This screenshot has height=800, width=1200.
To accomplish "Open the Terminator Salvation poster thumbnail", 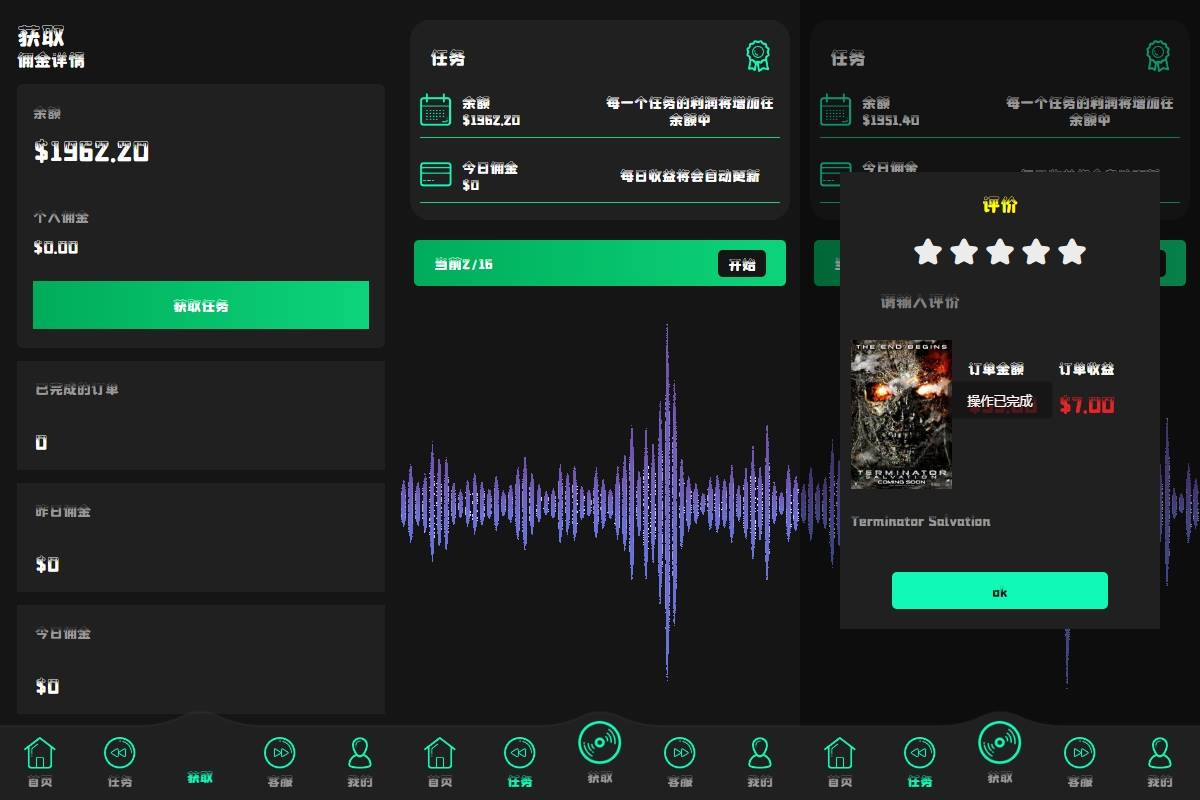I will click(x=901, y=414).
